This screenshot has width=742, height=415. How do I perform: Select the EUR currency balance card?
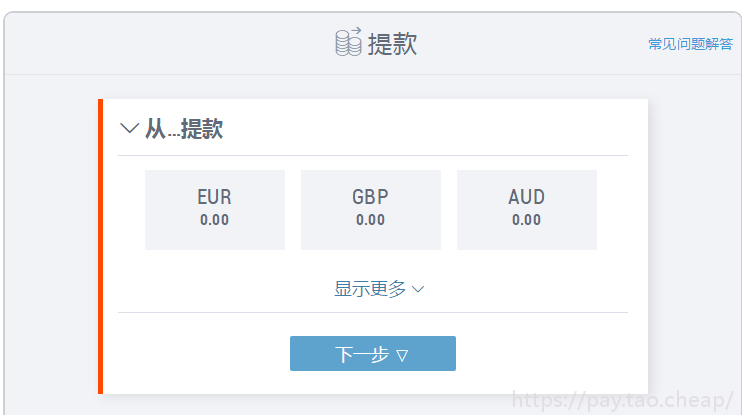[215, 210]
